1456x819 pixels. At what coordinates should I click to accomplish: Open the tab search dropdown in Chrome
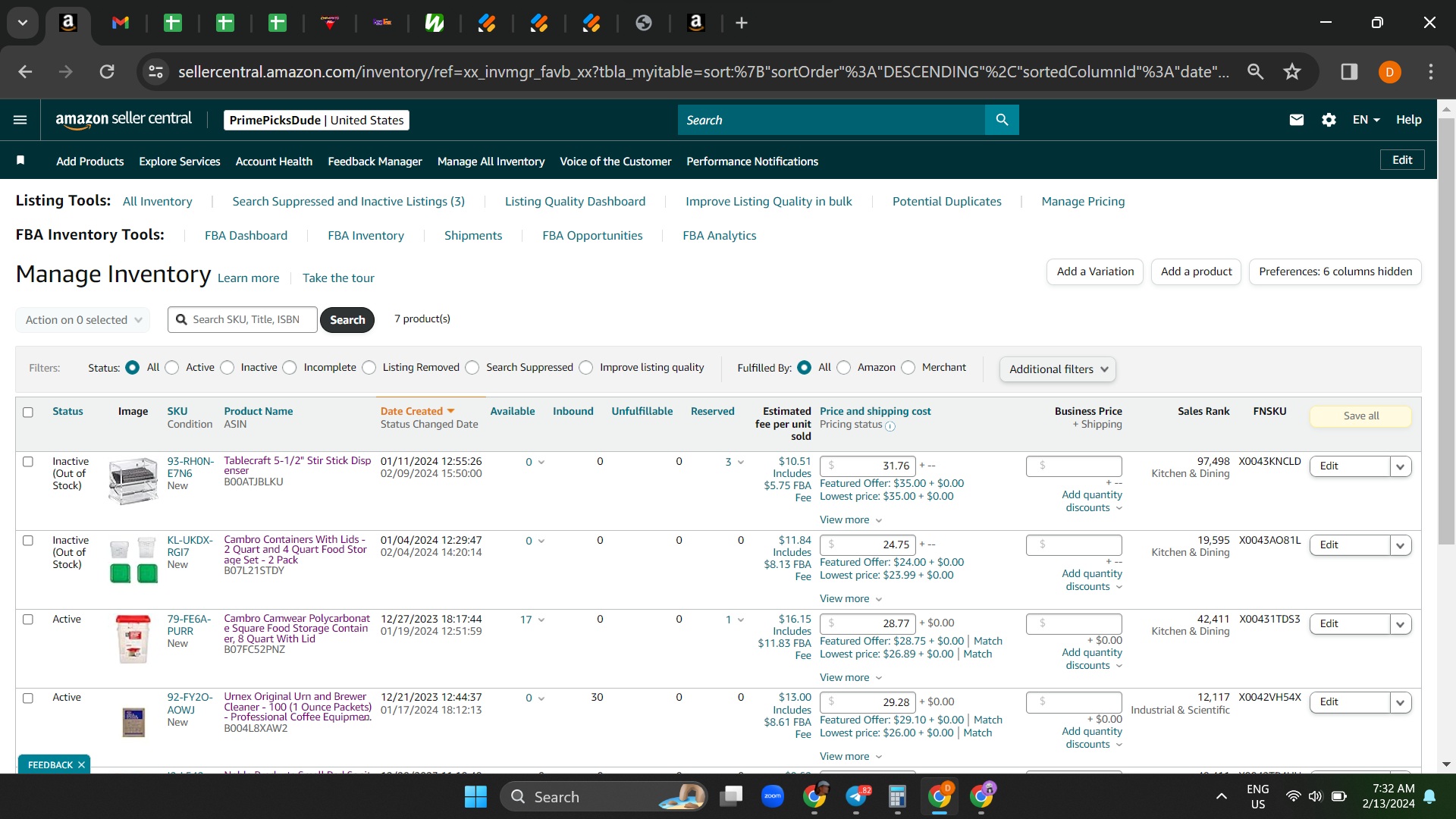point(23,23)
